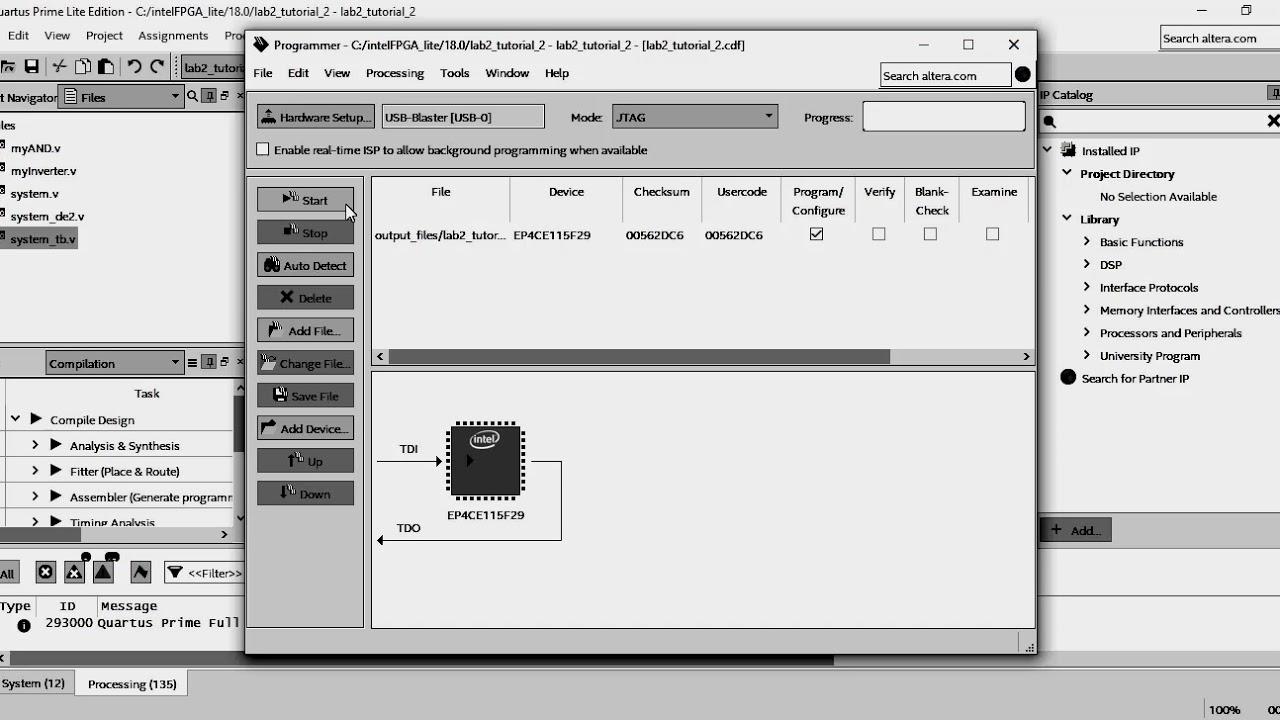The image size is (1280, 720).
Task: Collapse the Compile Design task
Action: click(15, 420)
